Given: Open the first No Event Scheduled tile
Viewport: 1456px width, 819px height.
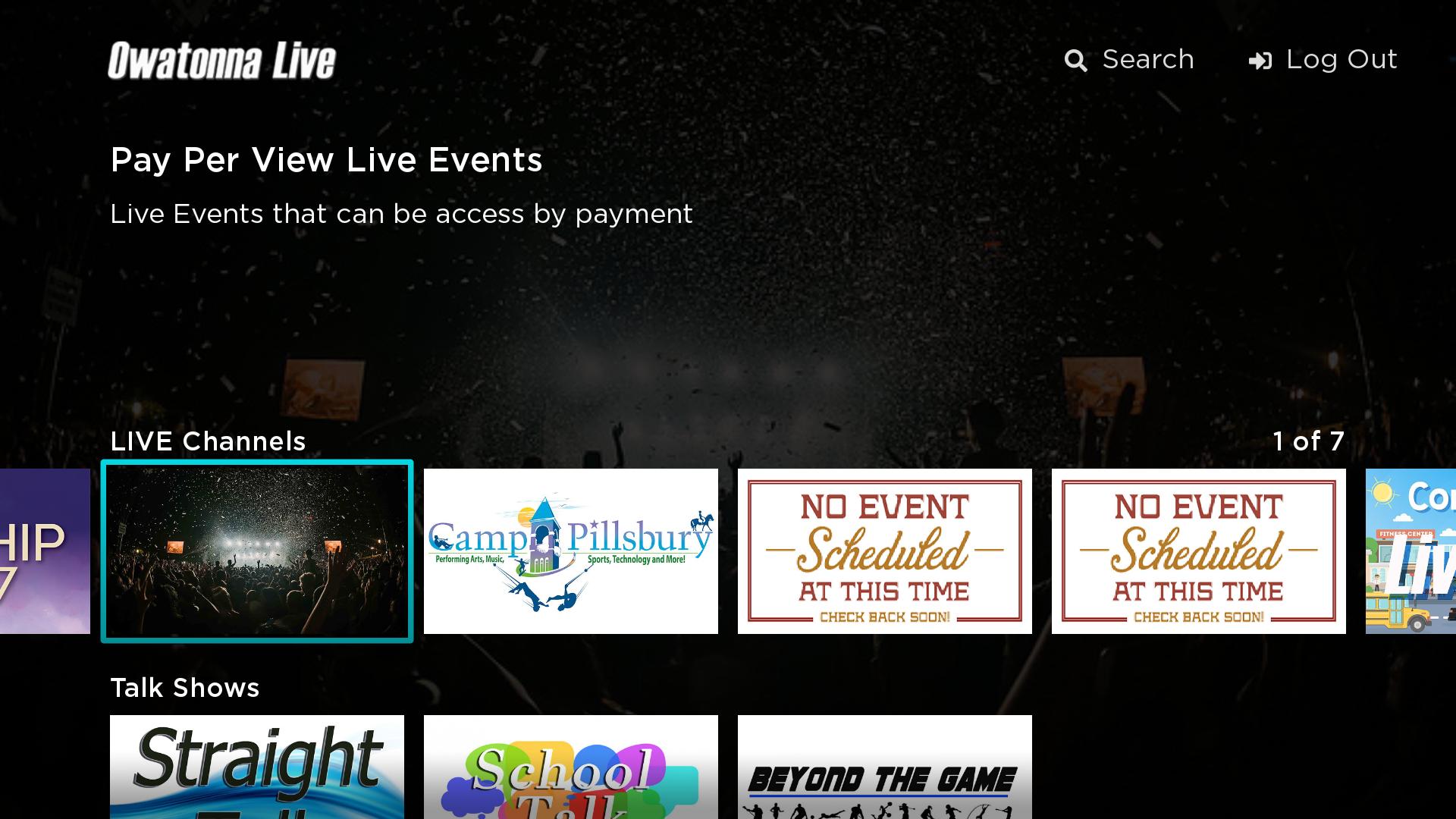Looking at the screenshot, I should (885, 551).
